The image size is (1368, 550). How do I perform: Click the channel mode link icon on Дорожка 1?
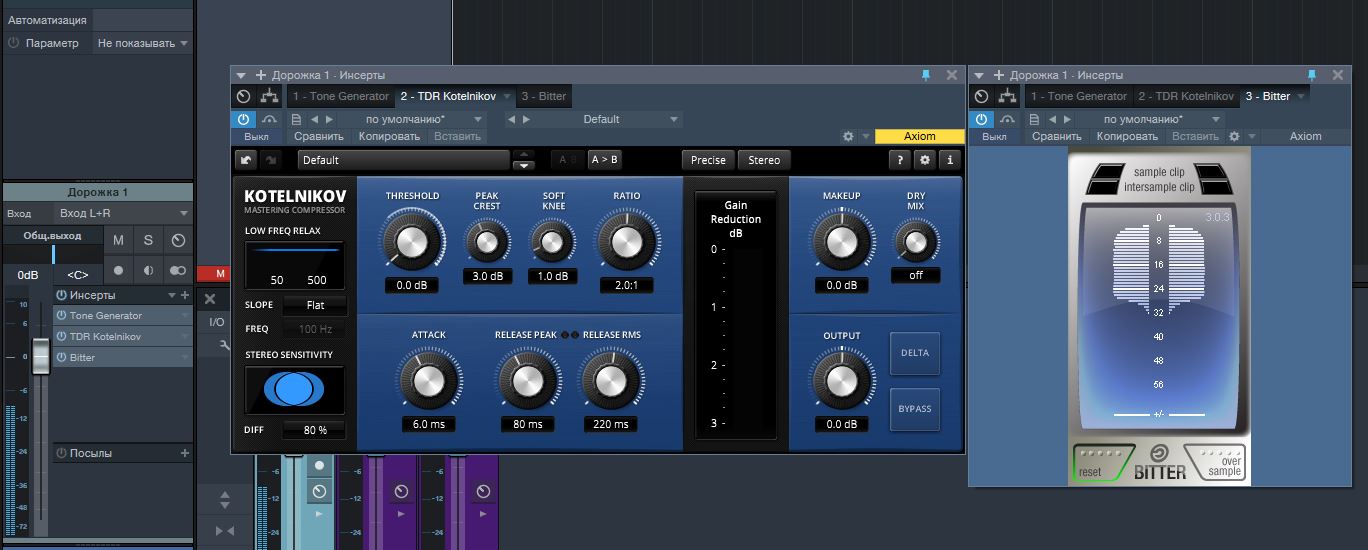(x=178, y=270)
